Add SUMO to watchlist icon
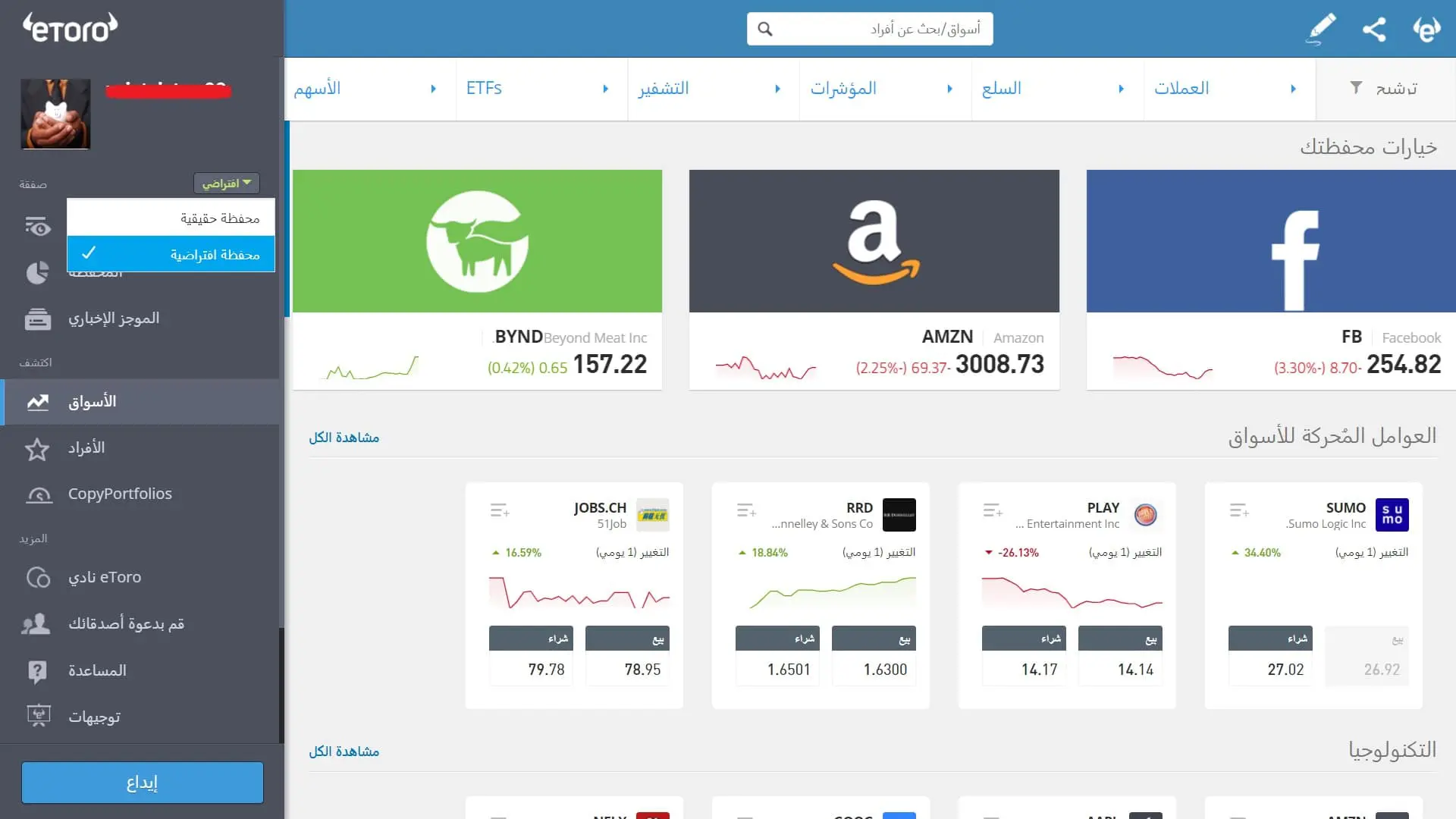This screenshot has width=1456, height=819. point(1239,510)
